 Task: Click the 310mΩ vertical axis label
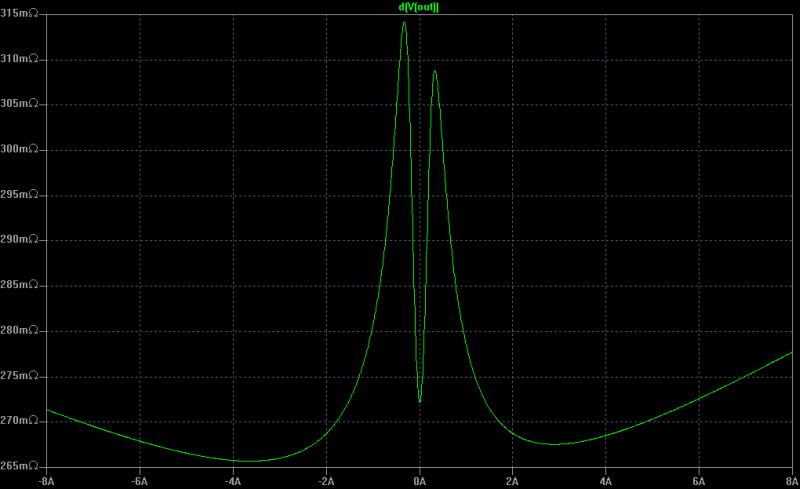(19, 59)
